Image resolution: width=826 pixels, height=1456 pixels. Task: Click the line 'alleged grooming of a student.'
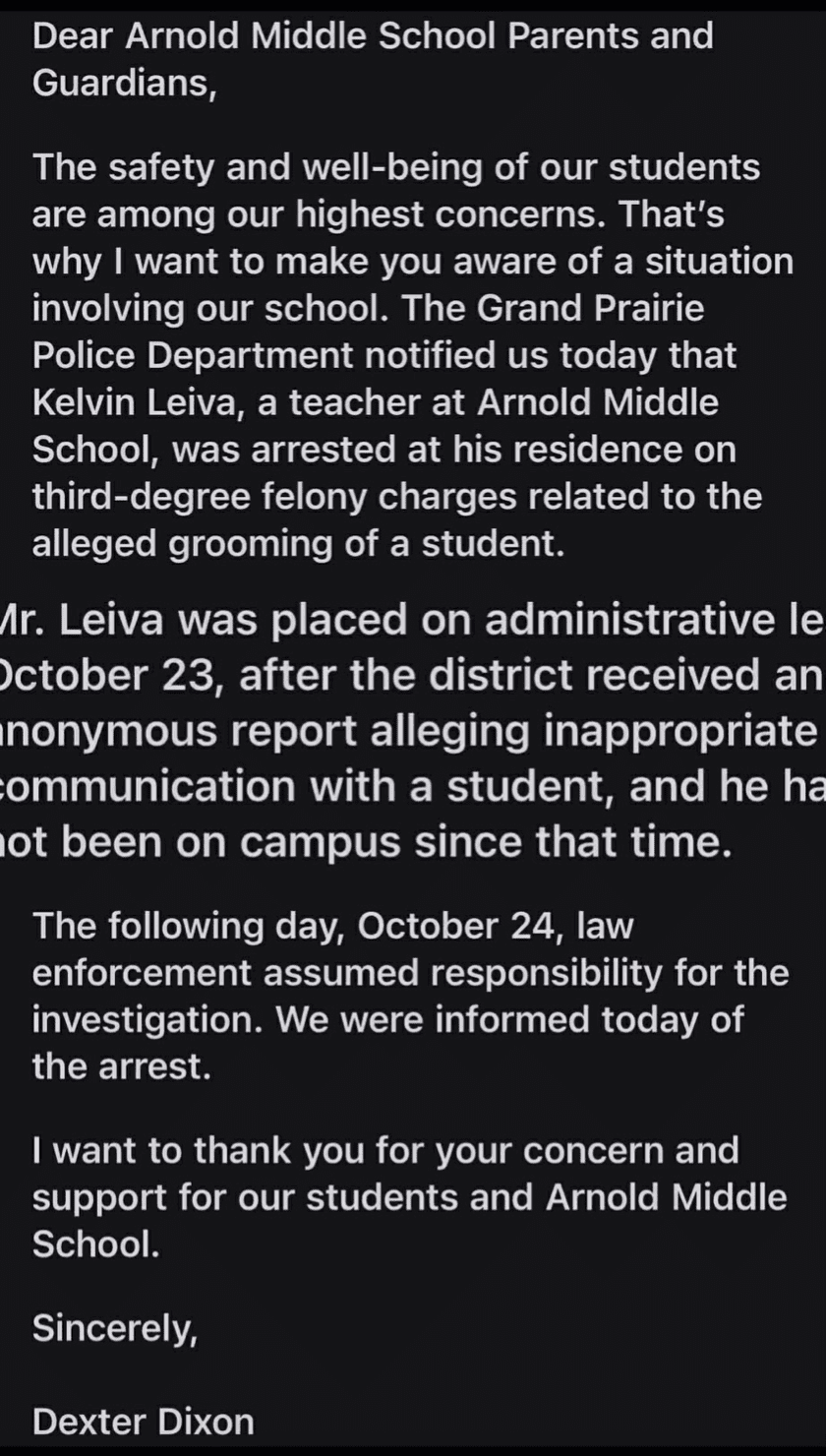[x=298, y=544]
